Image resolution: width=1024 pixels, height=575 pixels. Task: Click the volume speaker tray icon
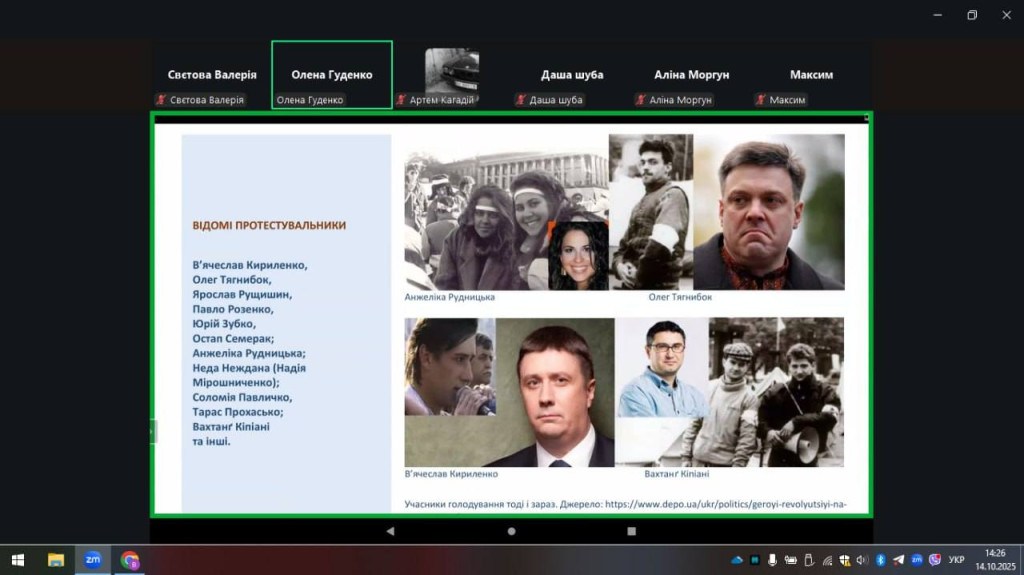point(862,560)
